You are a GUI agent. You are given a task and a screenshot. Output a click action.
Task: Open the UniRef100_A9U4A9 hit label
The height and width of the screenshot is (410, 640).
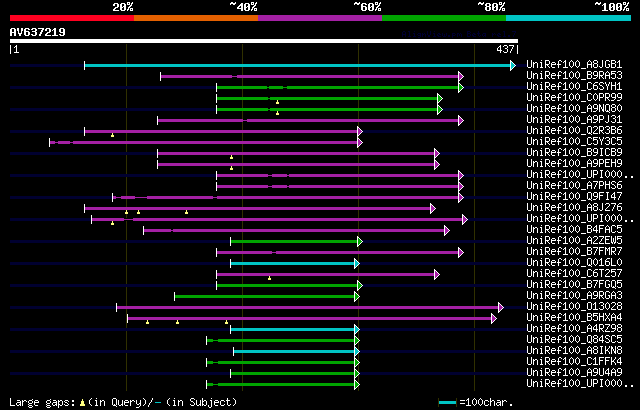point(574,373)
